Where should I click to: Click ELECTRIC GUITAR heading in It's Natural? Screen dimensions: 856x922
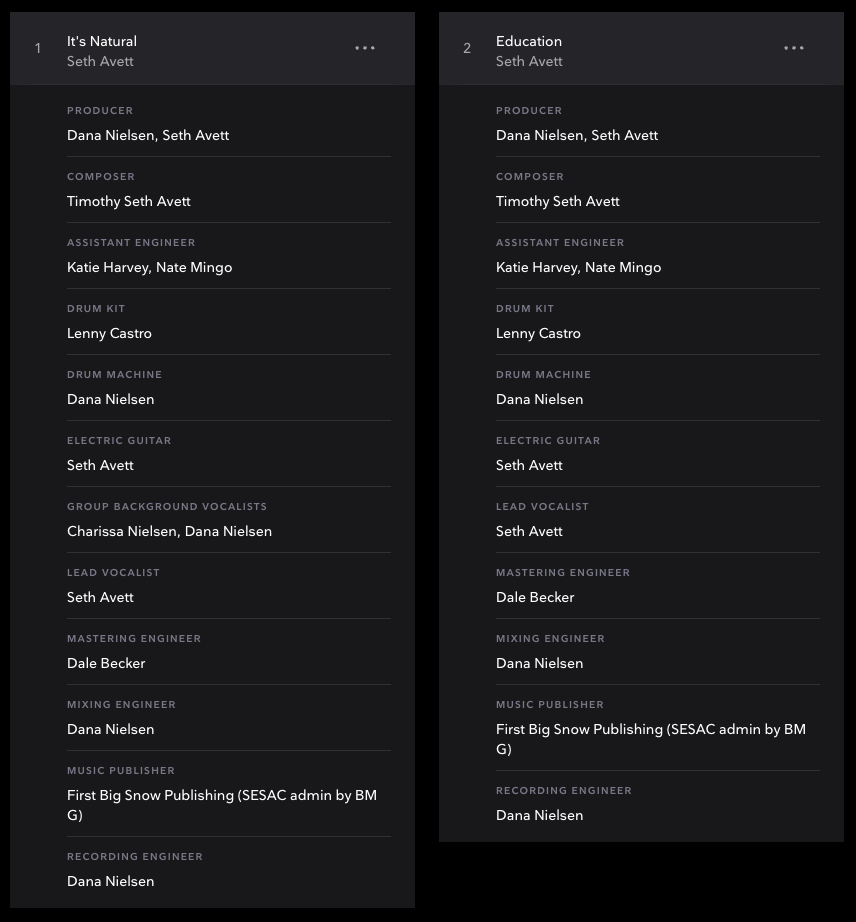point(119,440)
